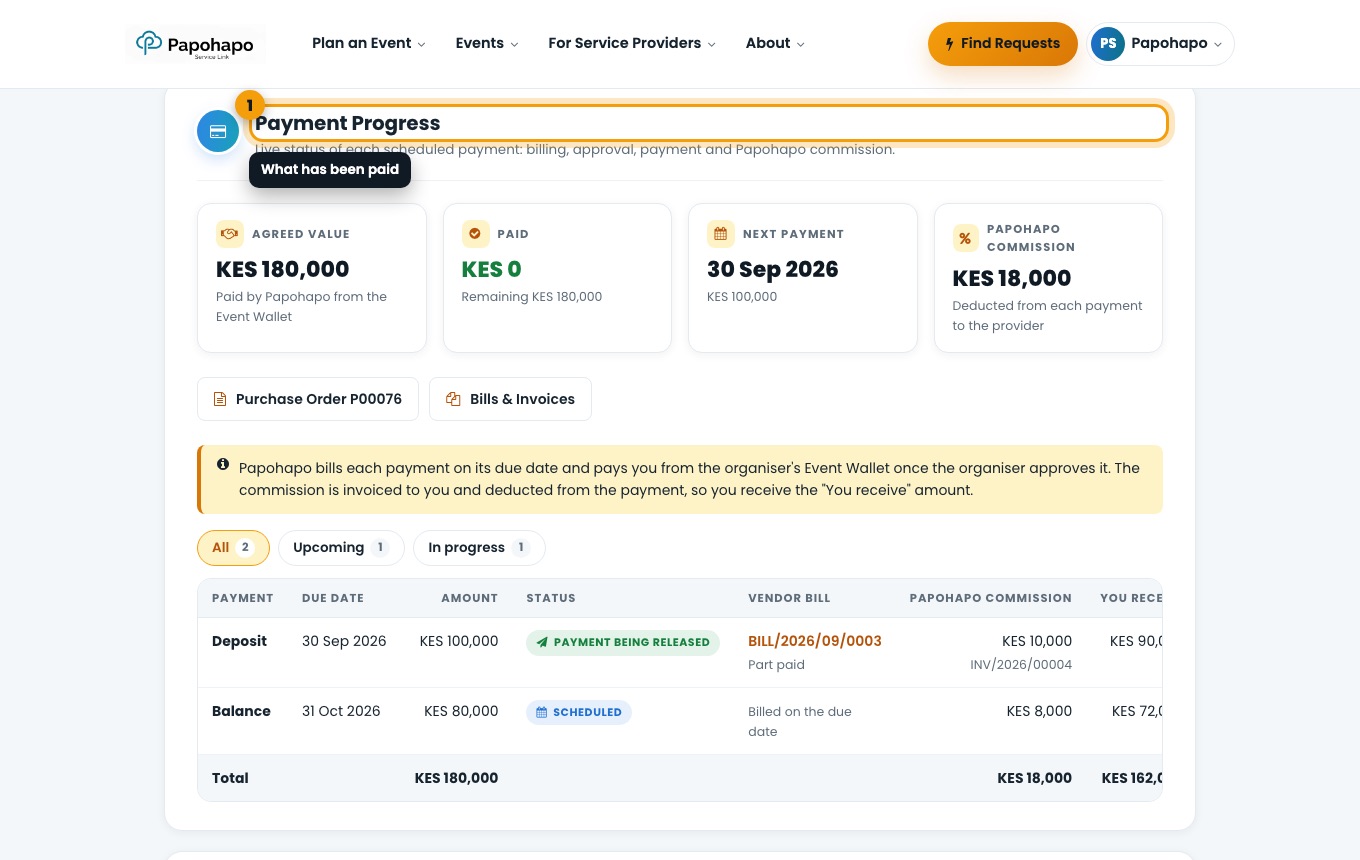Click the Balance payment row label
This screenshot has width=1360, height=860.
[x=241, y=711]
